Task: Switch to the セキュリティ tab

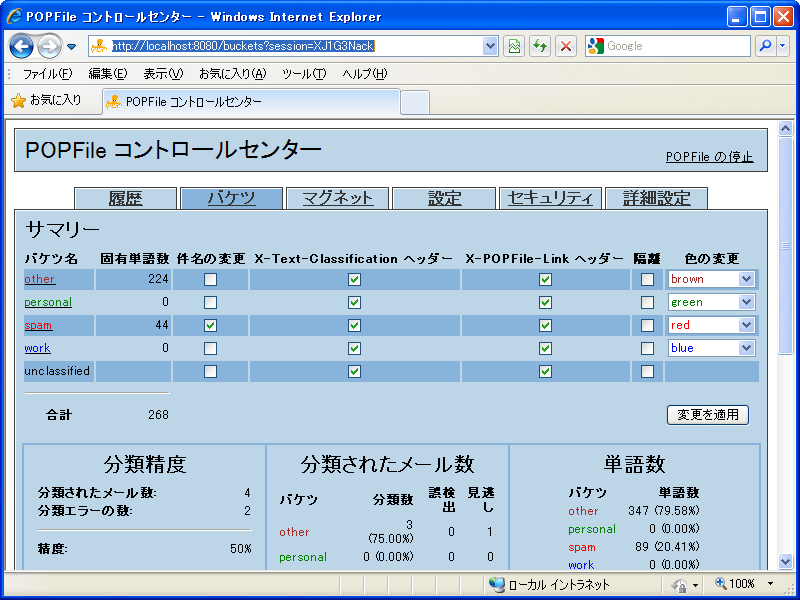Action: click(x=550, y=198)
